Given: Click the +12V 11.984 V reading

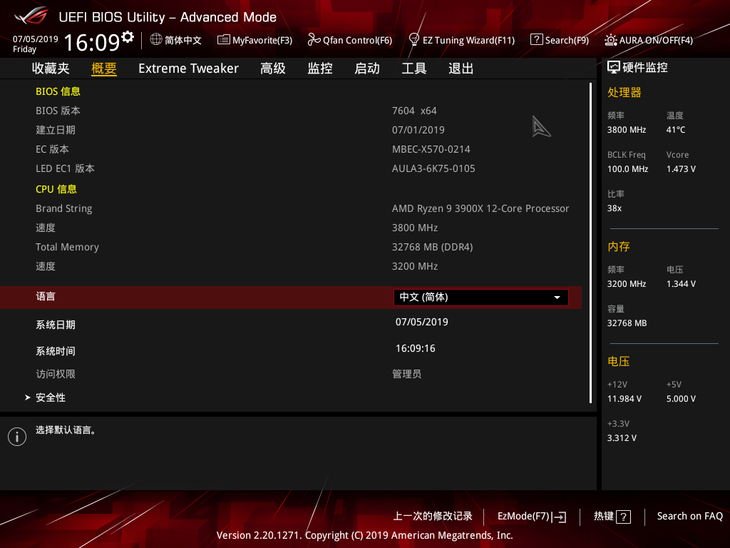Looking at the screenshot, I should (x=624, y=399).
